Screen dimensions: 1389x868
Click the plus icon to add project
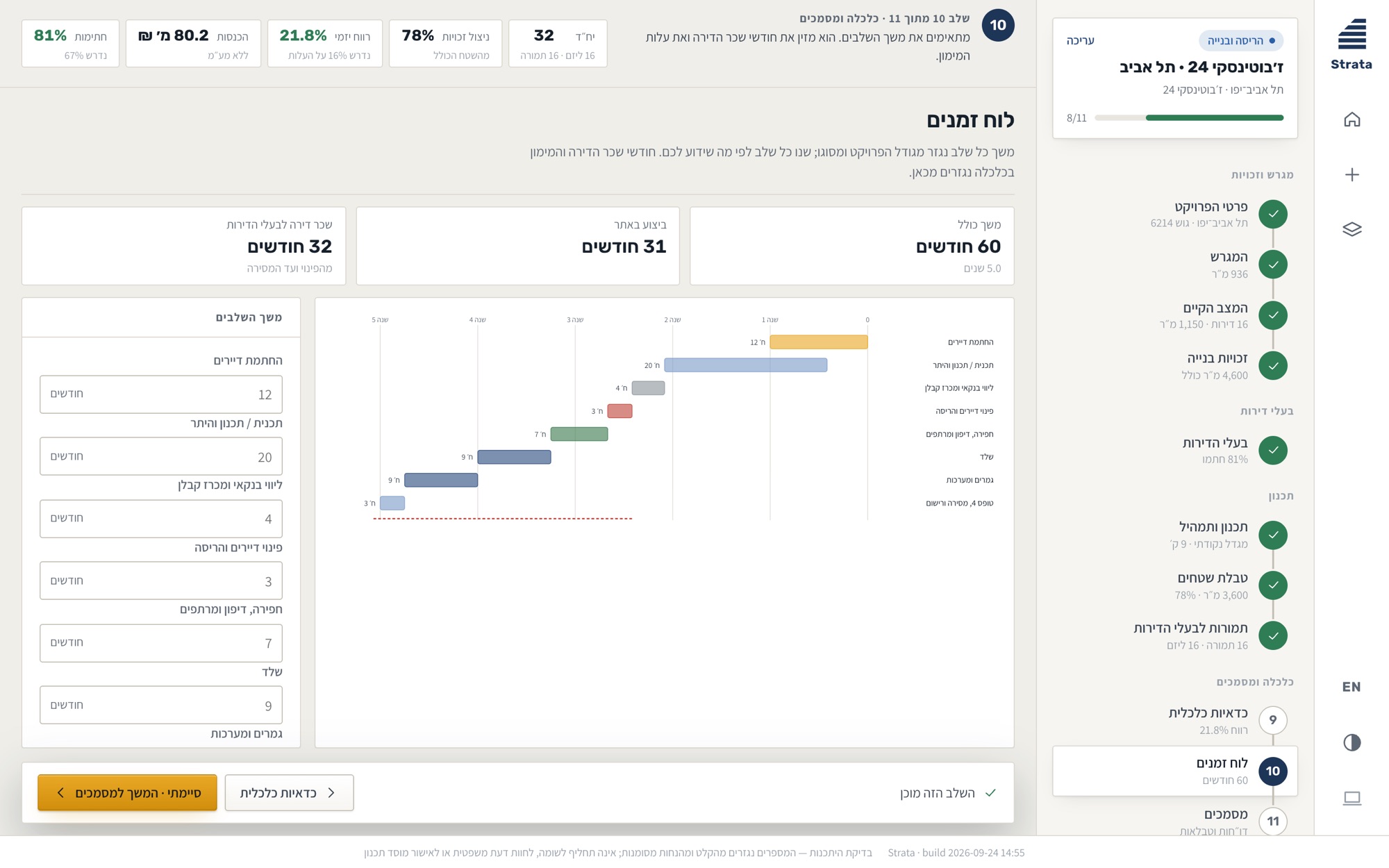pos(1351,174)
